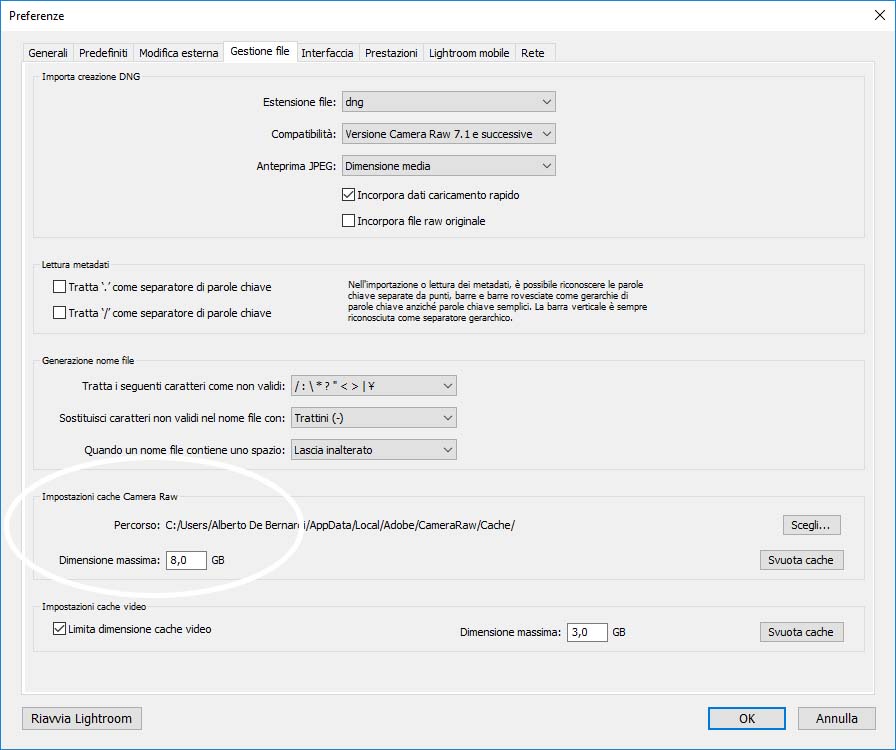
Task: Toggle Limita dimensione cache video checkbox
Action: 59,630
